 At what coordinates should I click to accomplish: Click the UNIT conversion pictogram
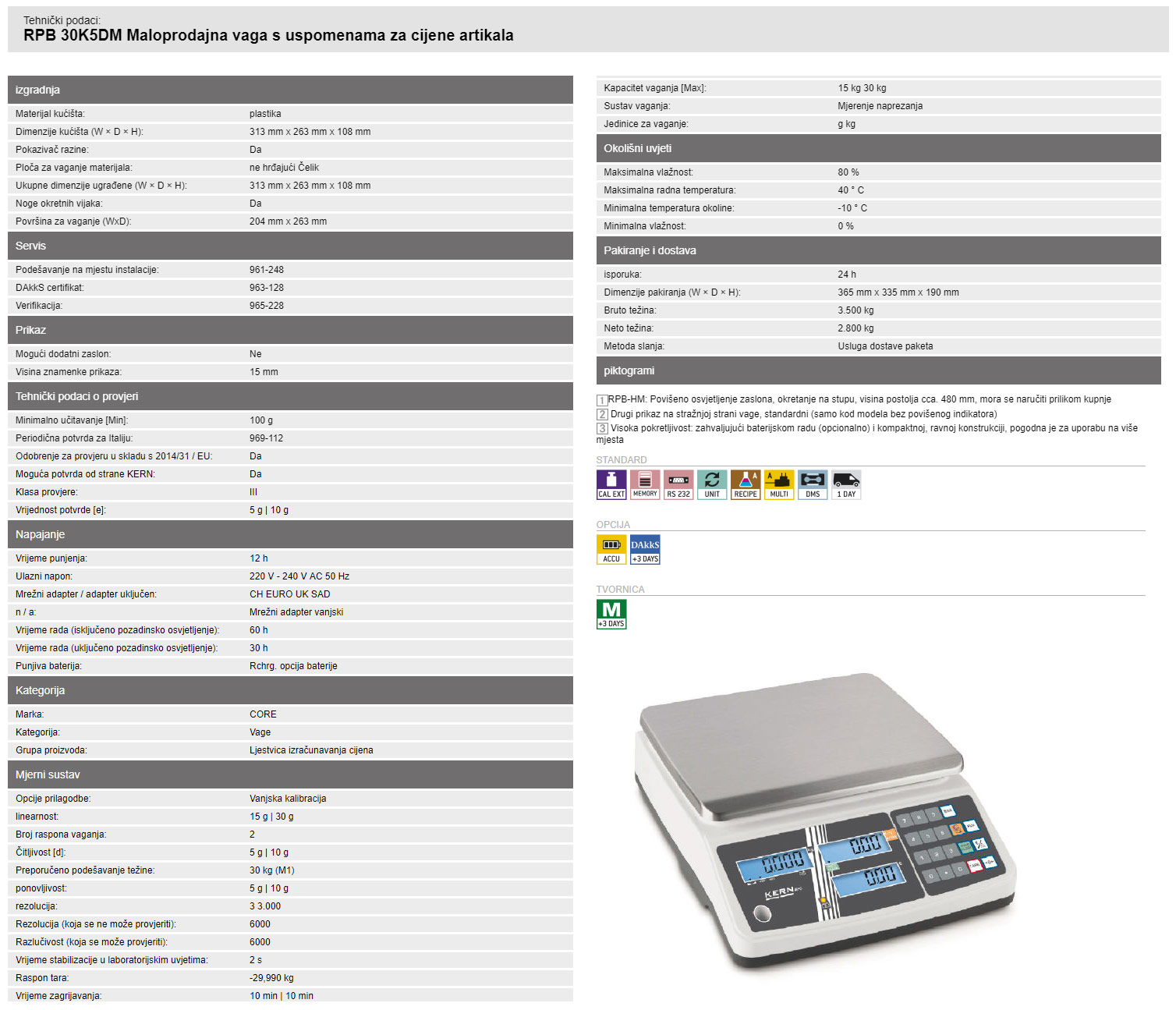tap(712, 484)
